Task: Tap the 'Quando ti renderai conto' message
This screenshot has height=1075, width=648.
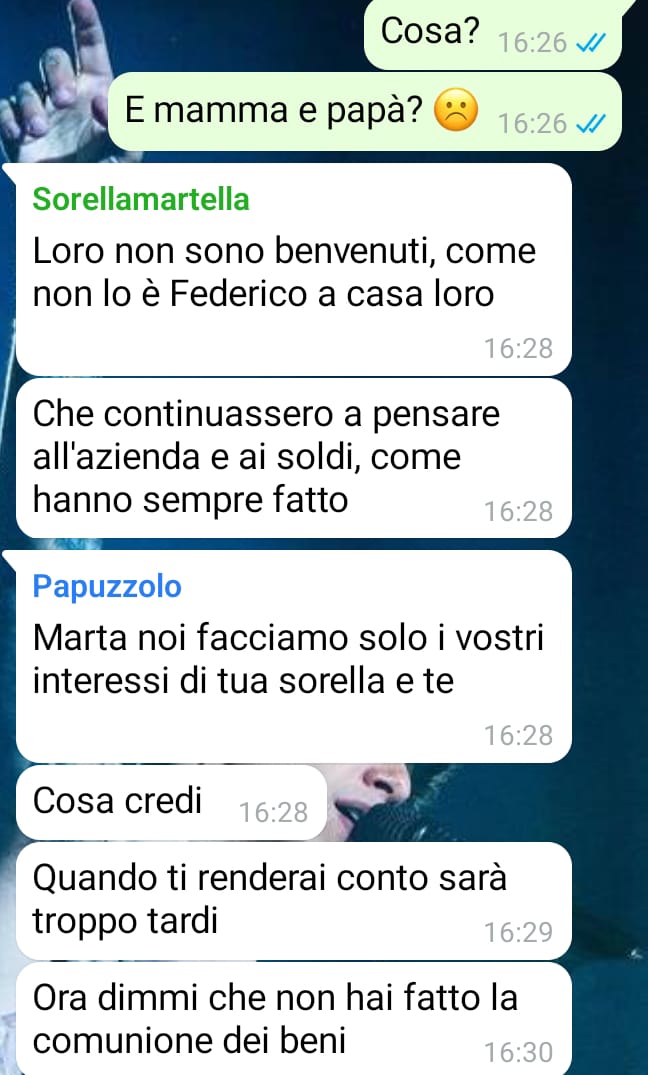Action: (x=293, y=901)
